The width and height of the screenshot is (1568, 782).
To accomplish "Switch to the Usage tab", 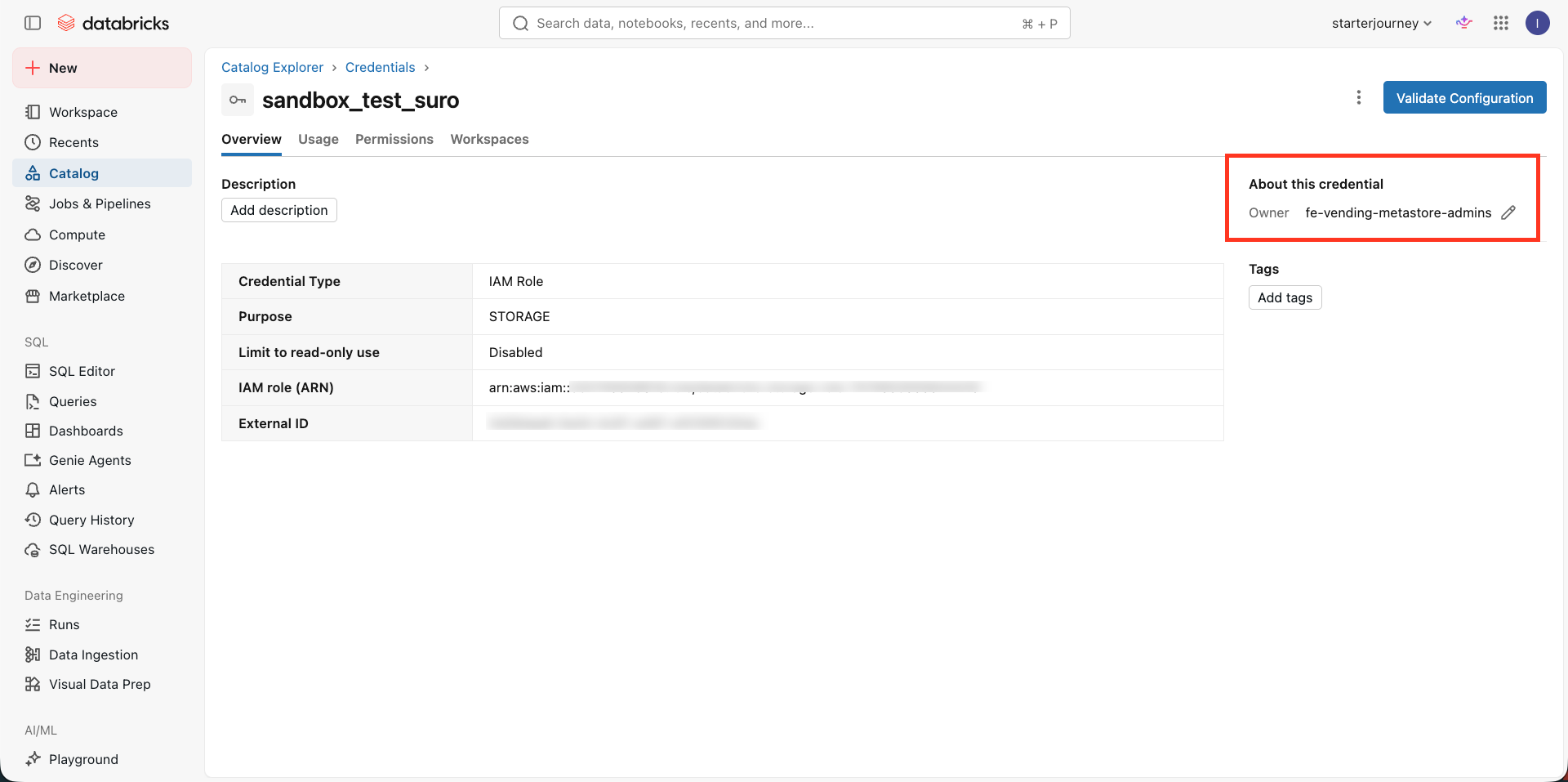I will [x=318, y=139].
